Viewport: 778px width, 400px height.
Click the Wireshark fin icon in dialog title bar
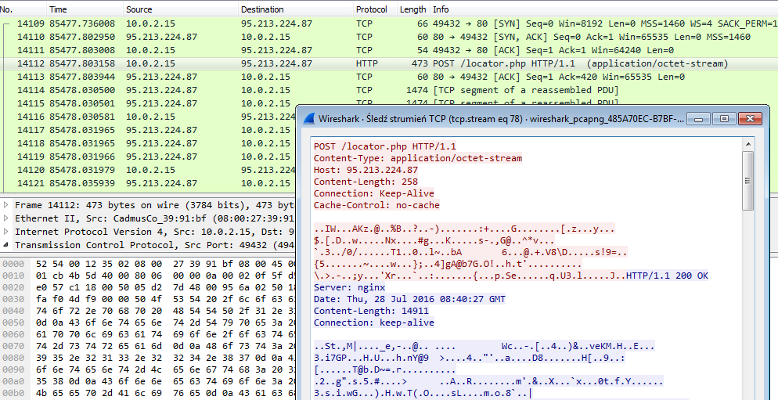tap(309, 118)
